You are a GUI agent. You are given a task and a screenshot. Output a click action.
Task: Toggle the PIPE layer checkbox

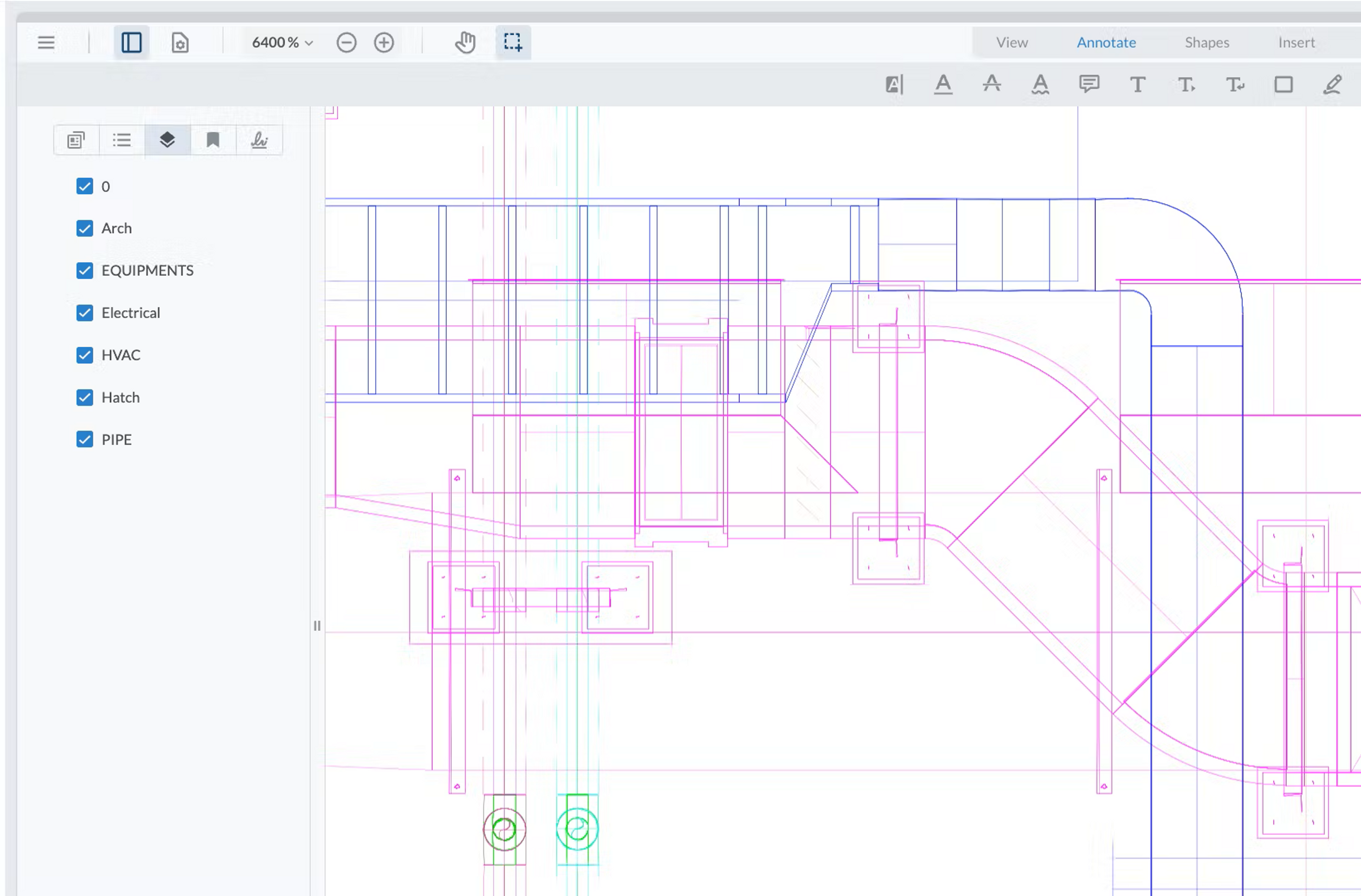pyautogui.click(x=85, y=439)
